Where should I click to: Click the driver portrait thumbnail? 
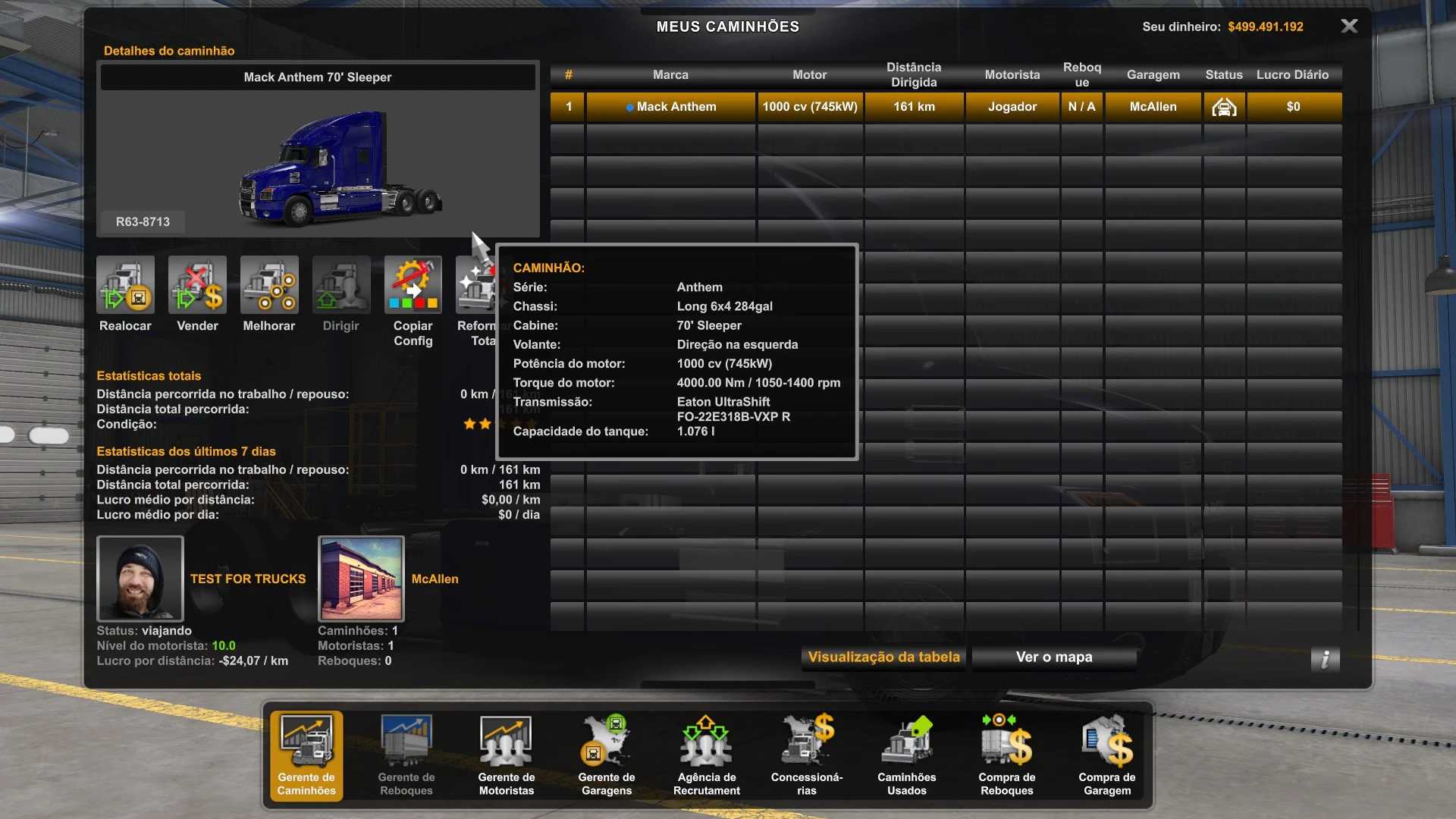140,579
